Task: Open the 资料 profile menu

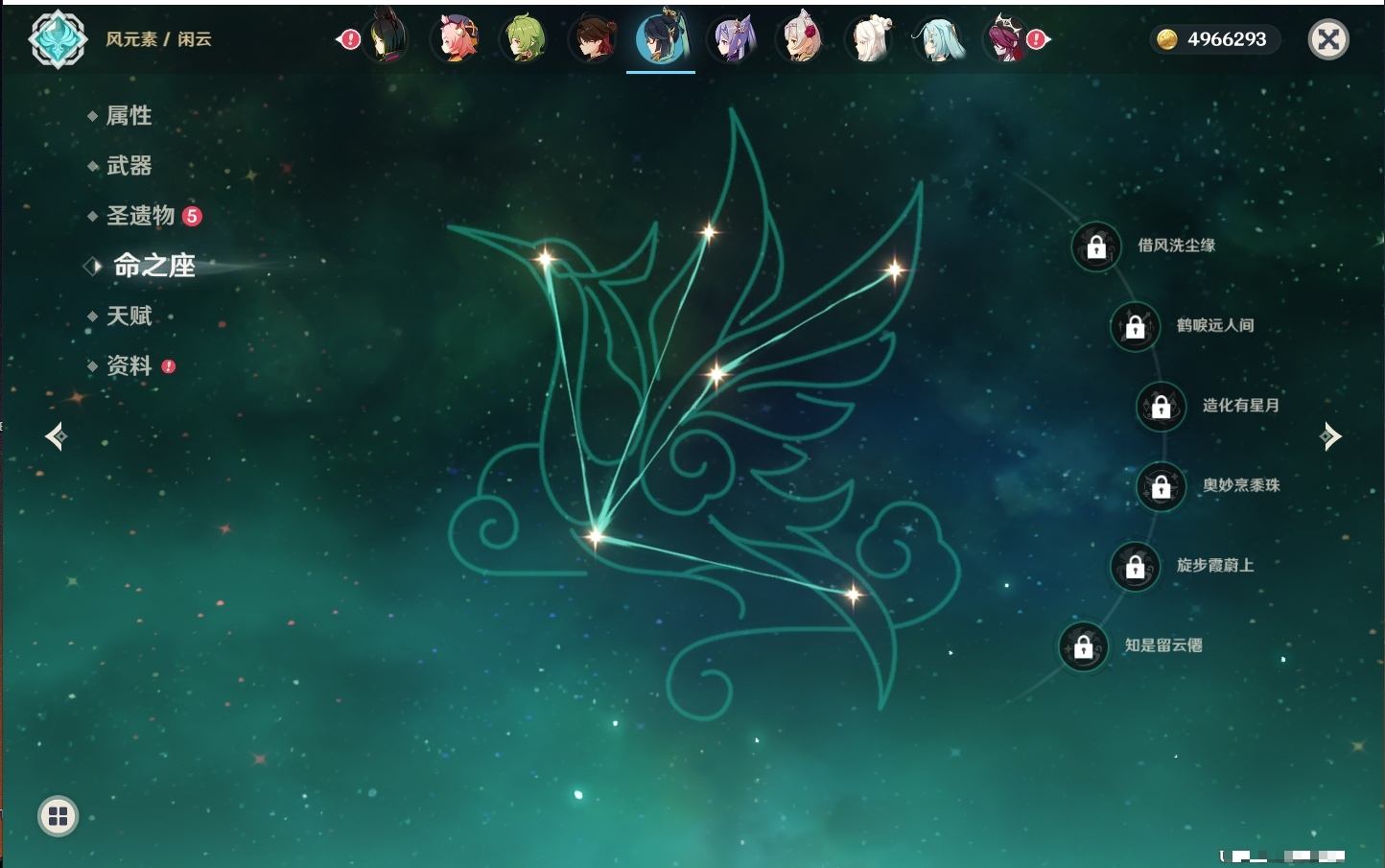Action: point(129,365)
